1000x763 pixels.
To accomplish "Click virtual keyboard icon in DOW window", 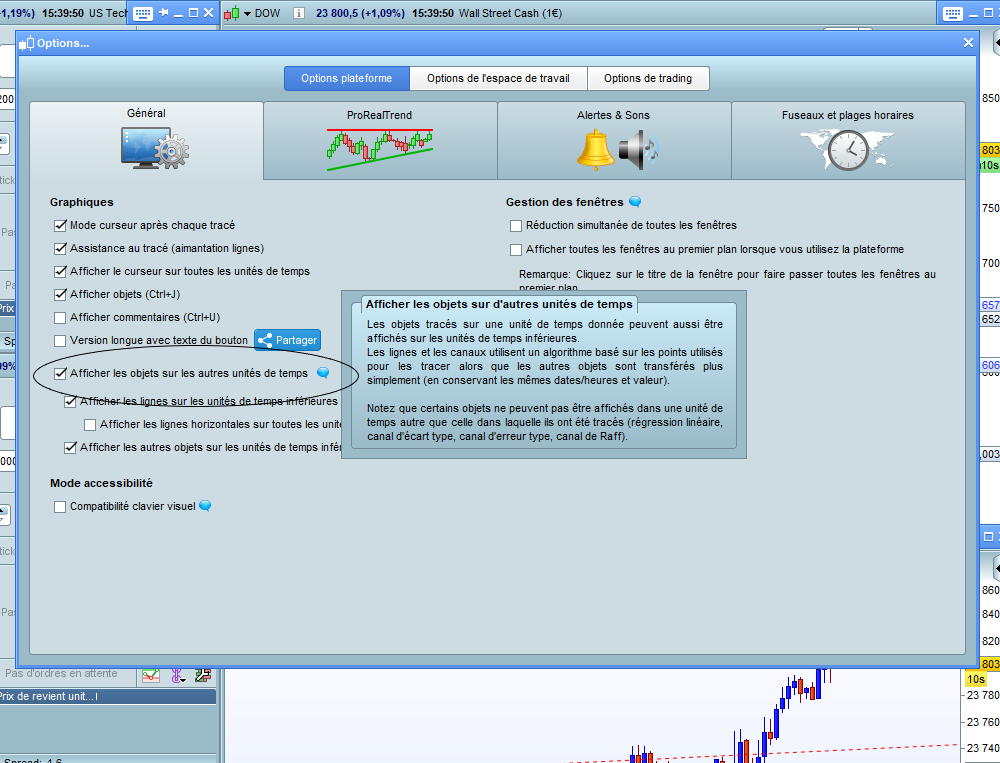I will click(953, 13).
